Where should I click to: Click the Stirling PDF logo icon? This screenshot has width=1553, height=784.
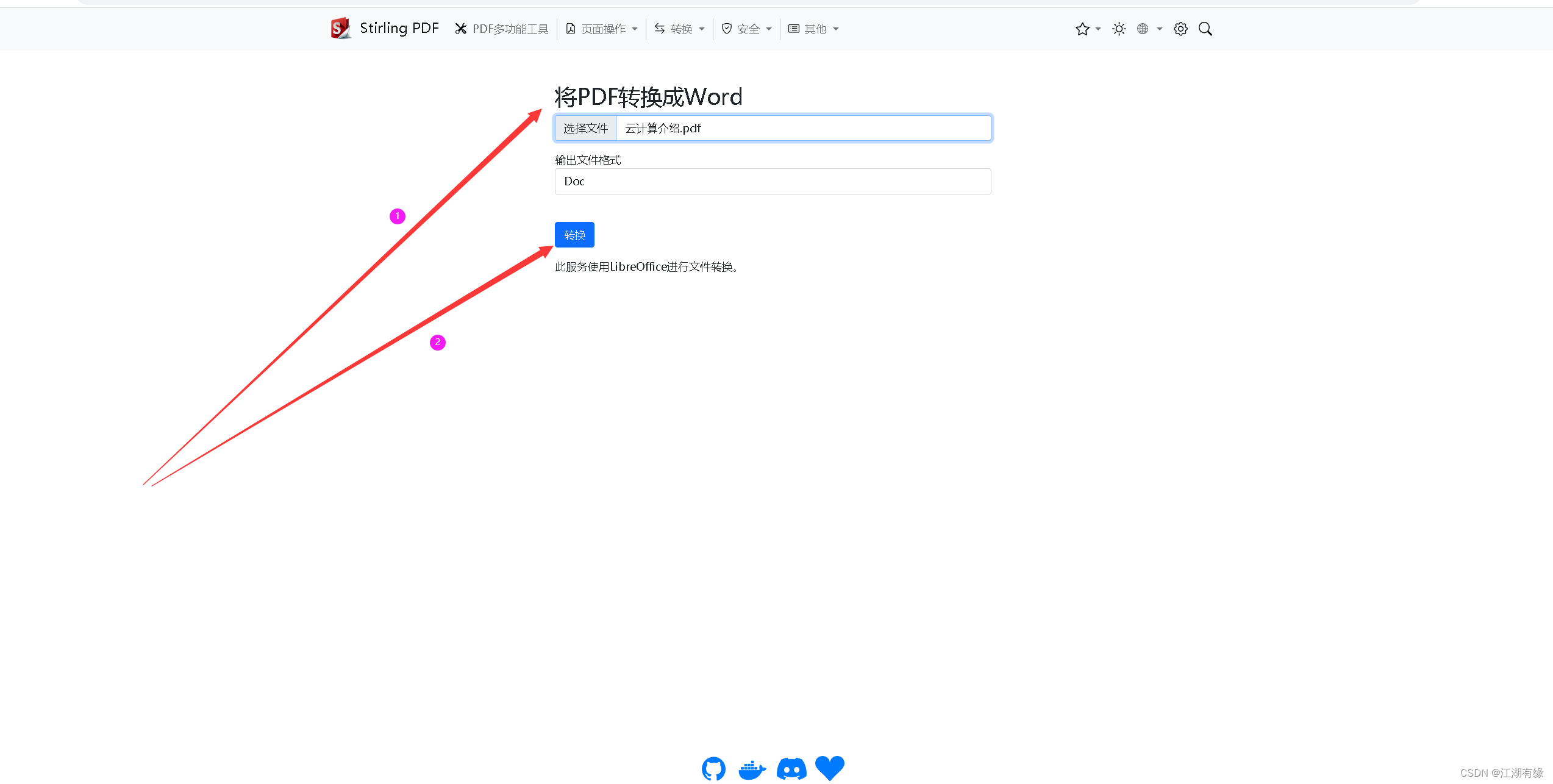pos(340,29)
